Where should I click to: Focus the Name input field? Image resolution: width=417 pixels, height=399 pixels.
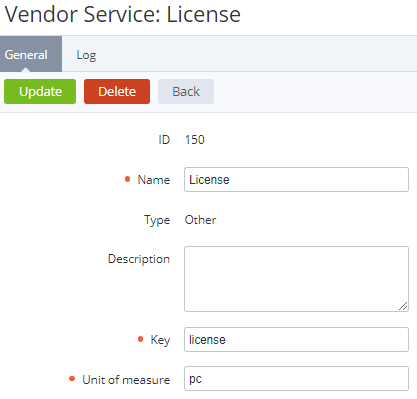[296, 180]
